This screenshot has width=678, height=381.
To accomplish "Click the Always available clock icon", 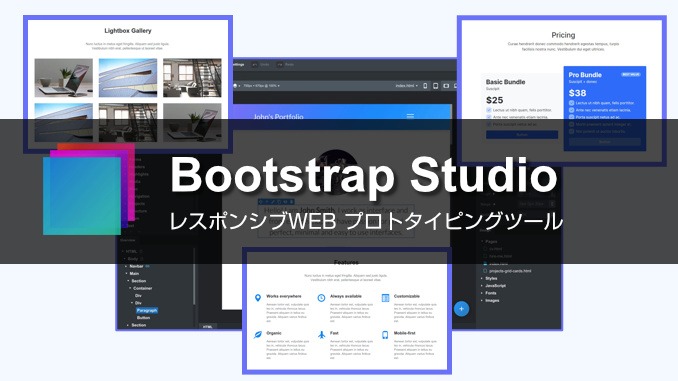I will tap(321, 298).
